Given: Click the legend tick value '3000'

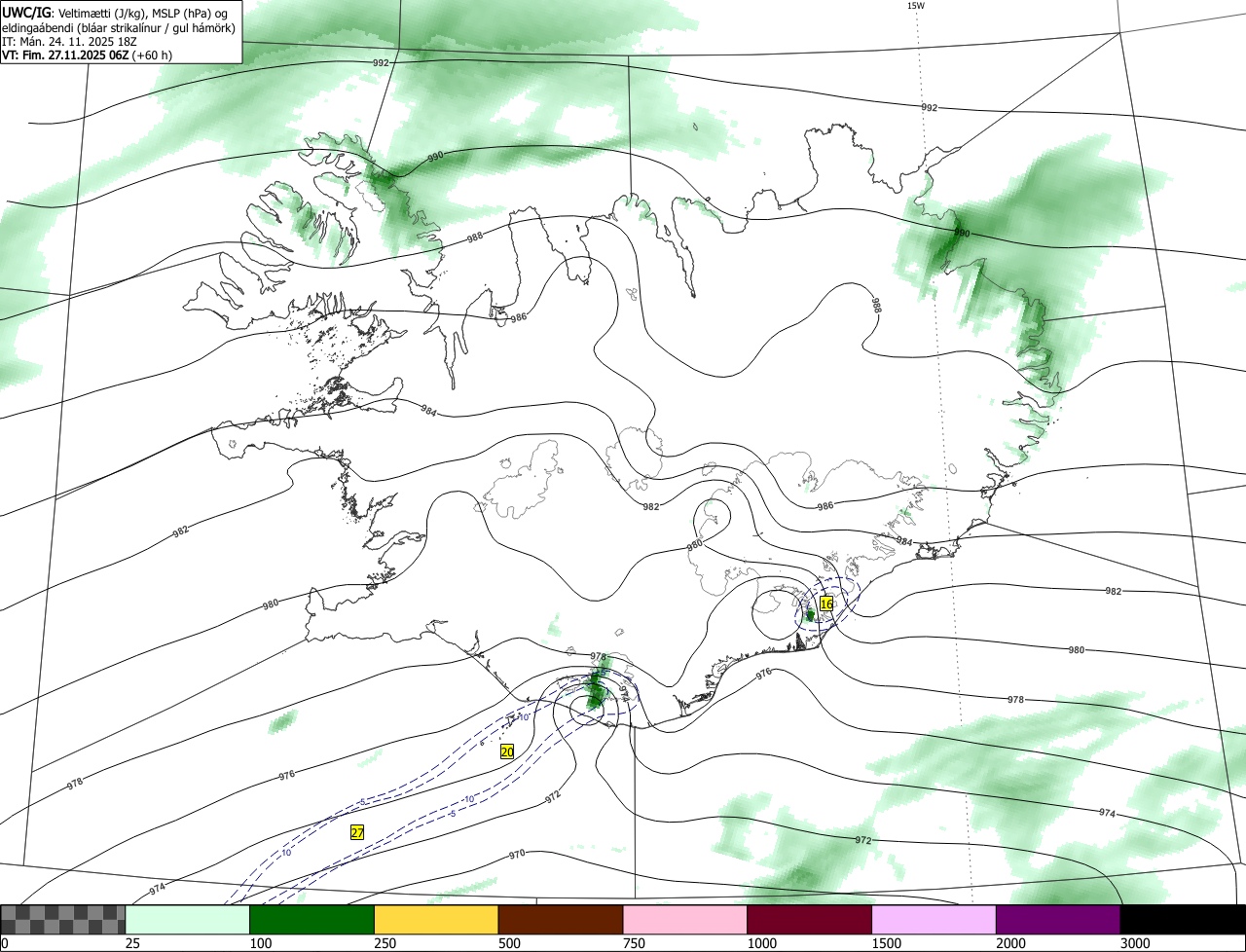Looking at the screenshot, I should 1136,943.
